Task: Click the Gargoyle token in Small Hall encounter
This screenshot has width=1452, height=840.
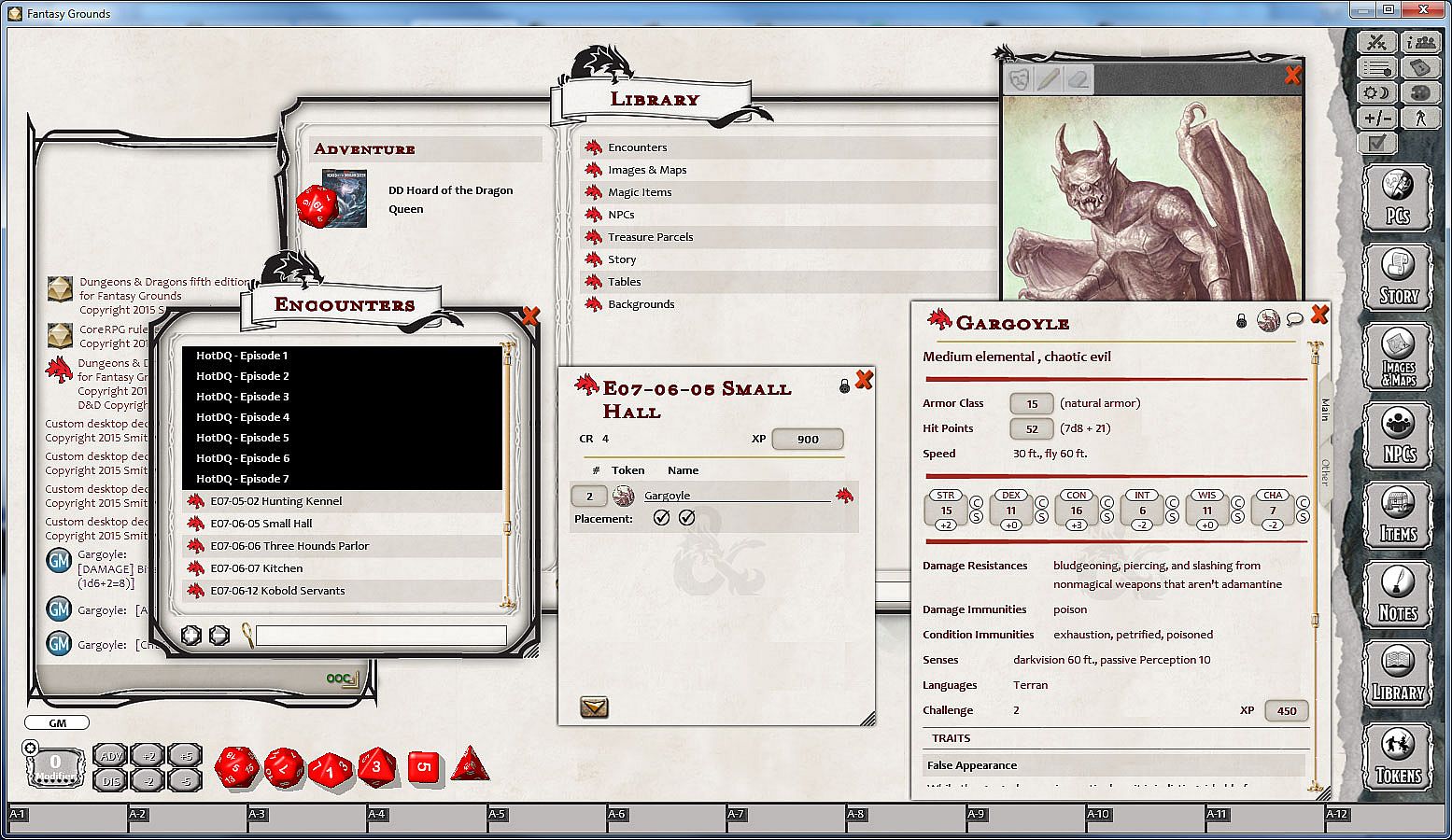Action: point(623,496)
